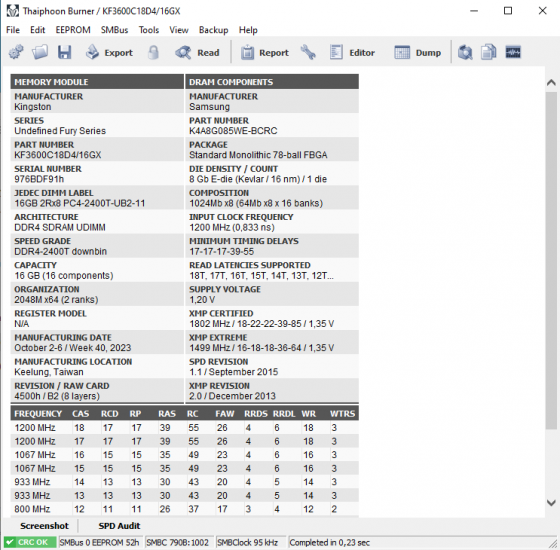Select part number KF3600C18D4/16GX value
Viewport: 560px width, 550px height.
coord(58,155)
